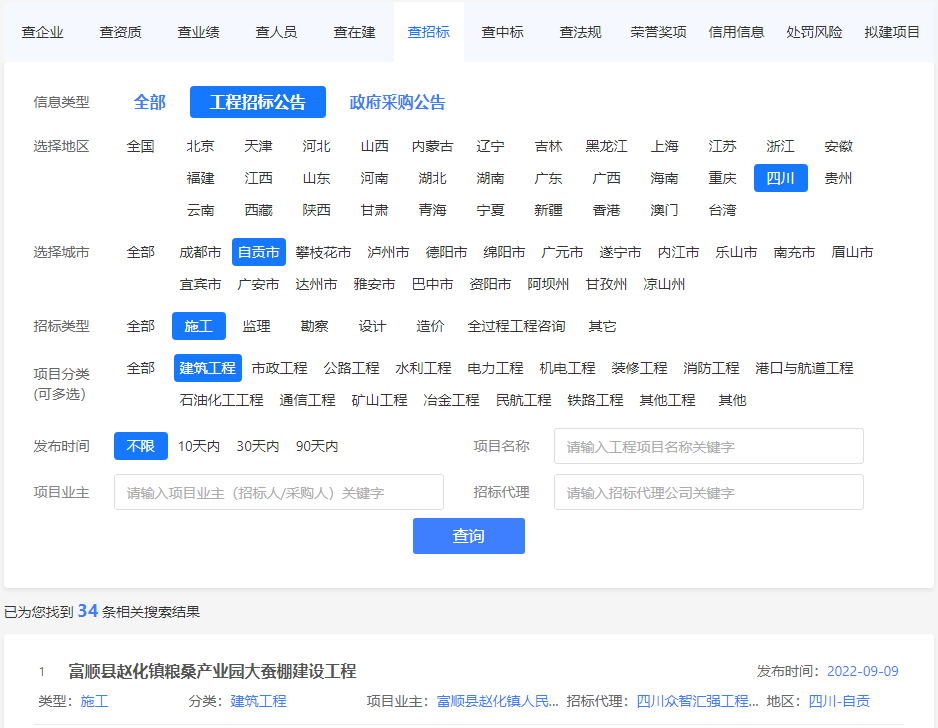Open the 处罚风险 tab
The width and height of the screenshot is (938, 728).
tap(814, 32)
